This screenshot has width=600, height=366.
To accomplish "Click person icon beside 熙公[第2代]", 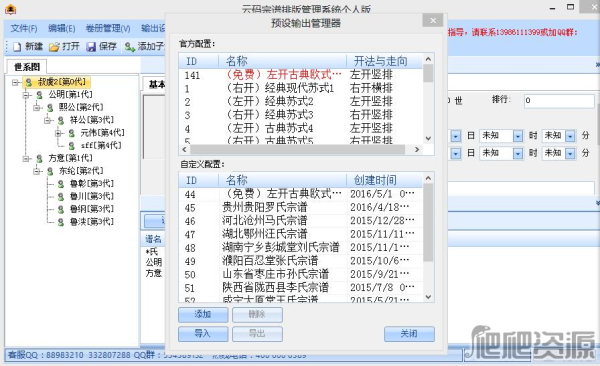I will pyautogui.click(x=50, y=108).
